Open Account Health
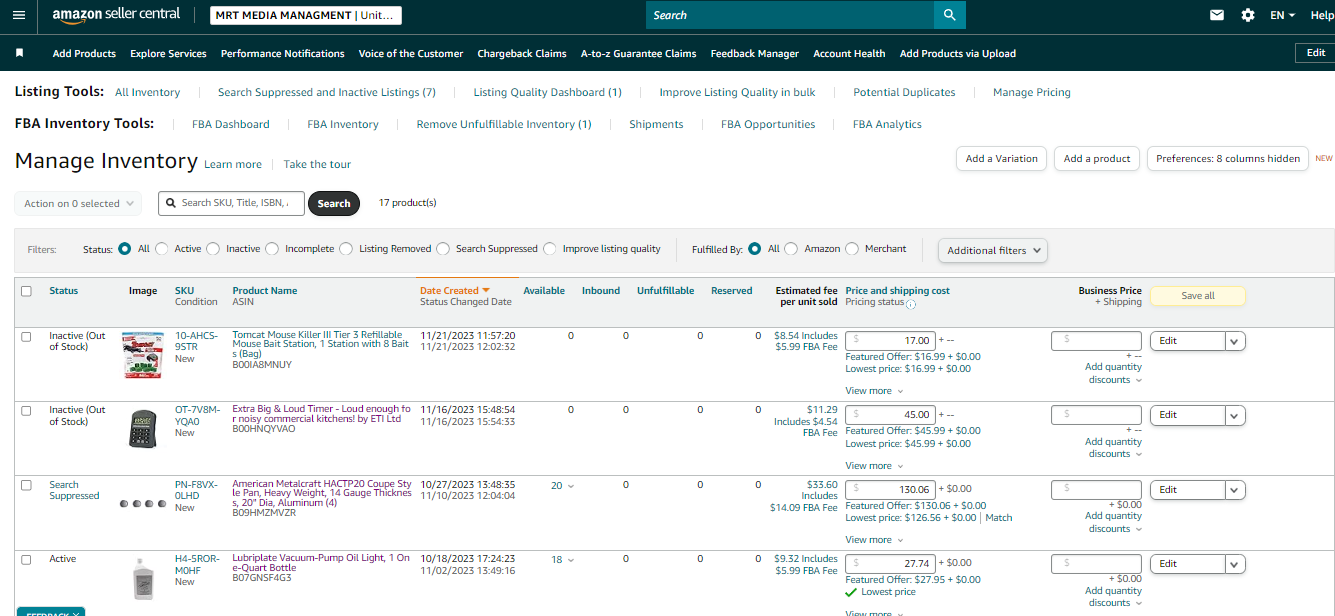The width and height of the screenshot is (1335, 616). [x=849, y=54]
